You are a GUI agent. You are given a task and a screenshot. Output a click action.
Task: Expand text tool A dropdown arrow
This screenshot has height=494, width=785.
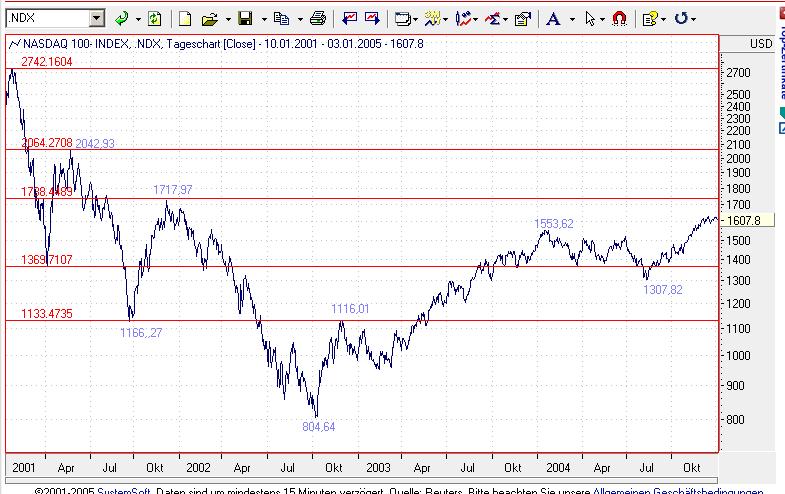tap(572, 20)
